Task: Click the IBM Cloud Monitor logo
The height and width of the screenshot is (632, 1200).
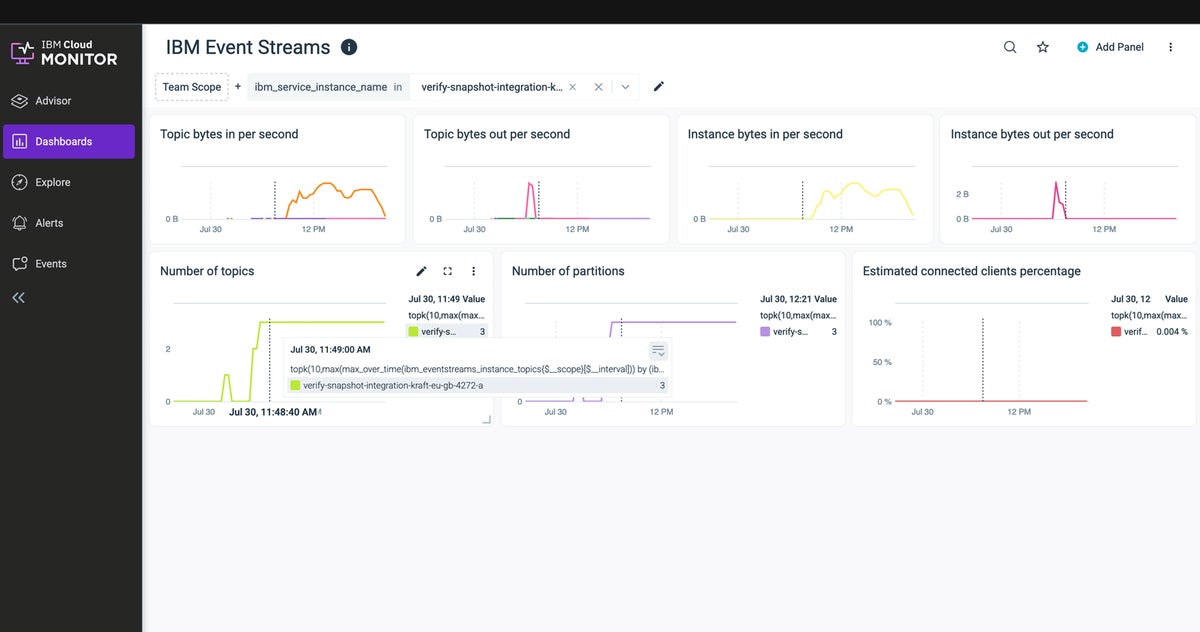Action: [64, 53]
